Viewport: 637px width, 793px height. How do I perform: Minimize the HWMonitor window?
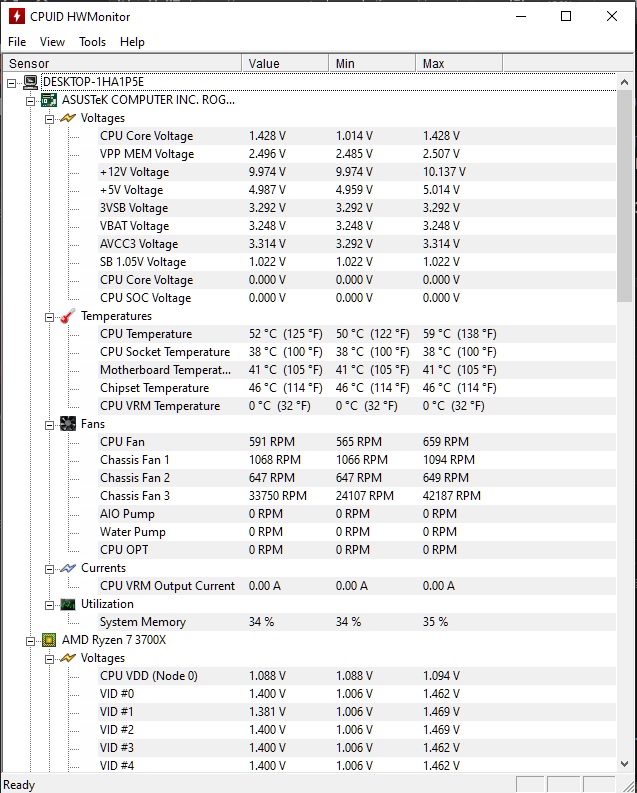tap(521, 16)
